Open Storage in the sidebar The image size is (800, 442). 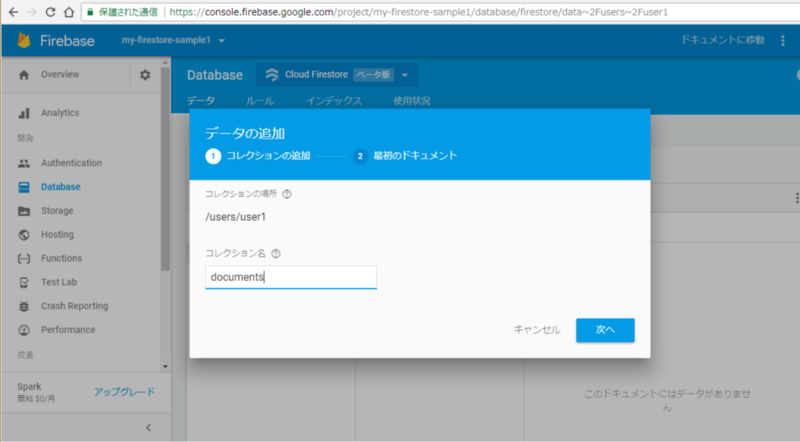pyautogui.click(x=57, y=210)
